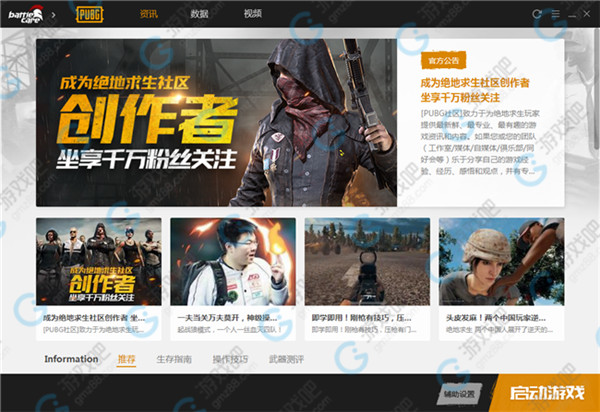
Task: Select the 推荐 category tab
Action: pos(126,359)
